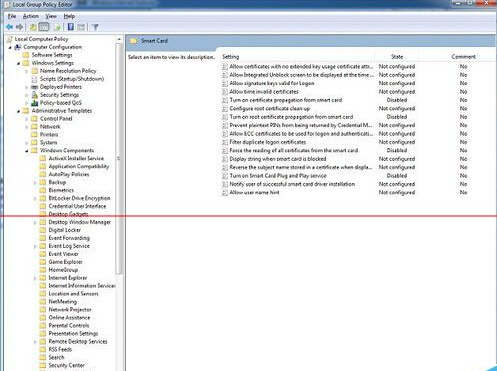This screenshot has height=371, width=497.
Task: Sort by the State column header
Action: point(397,57)
